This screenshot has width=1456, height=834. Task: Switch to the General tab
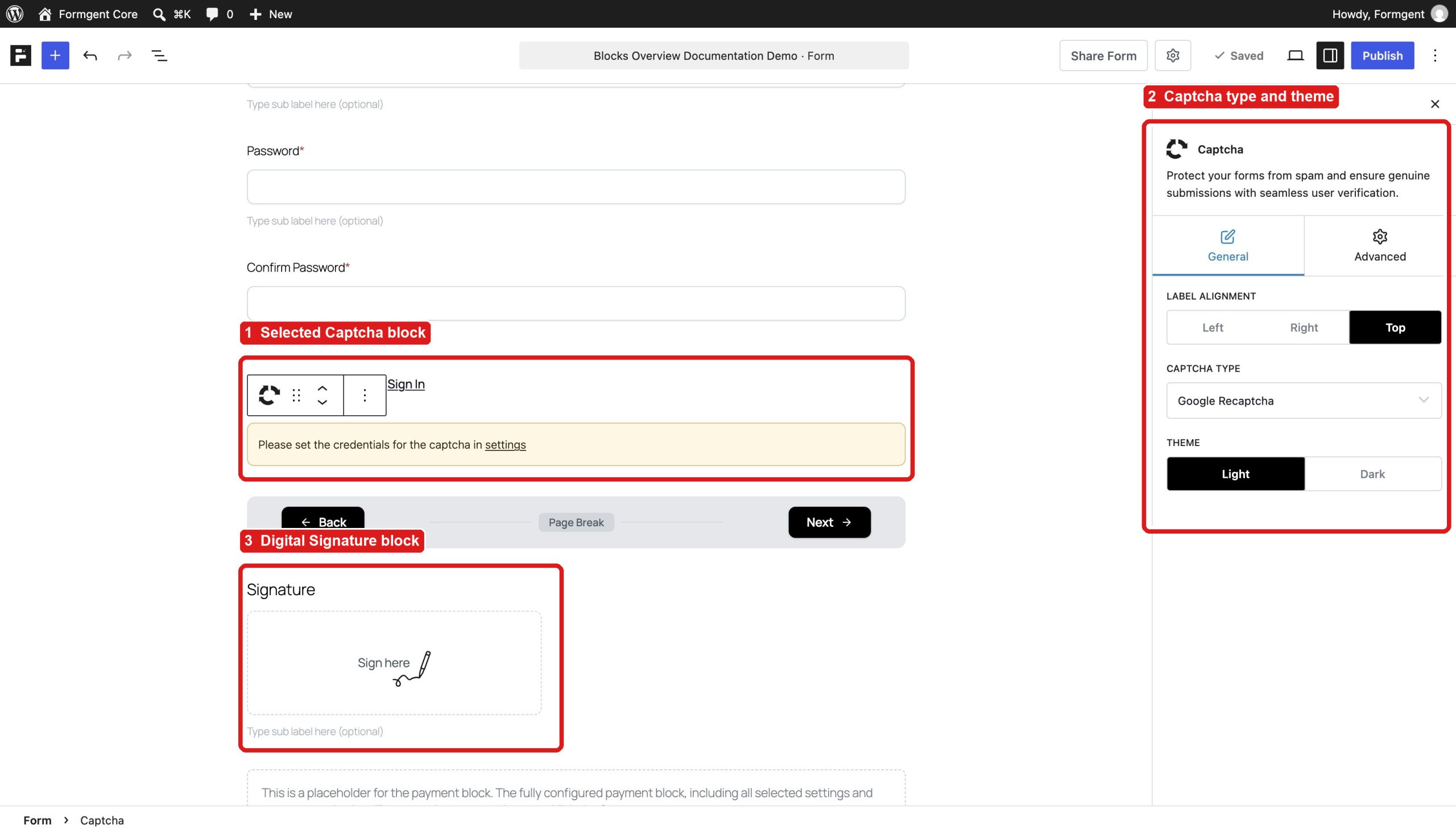[x=1228, y=246]
